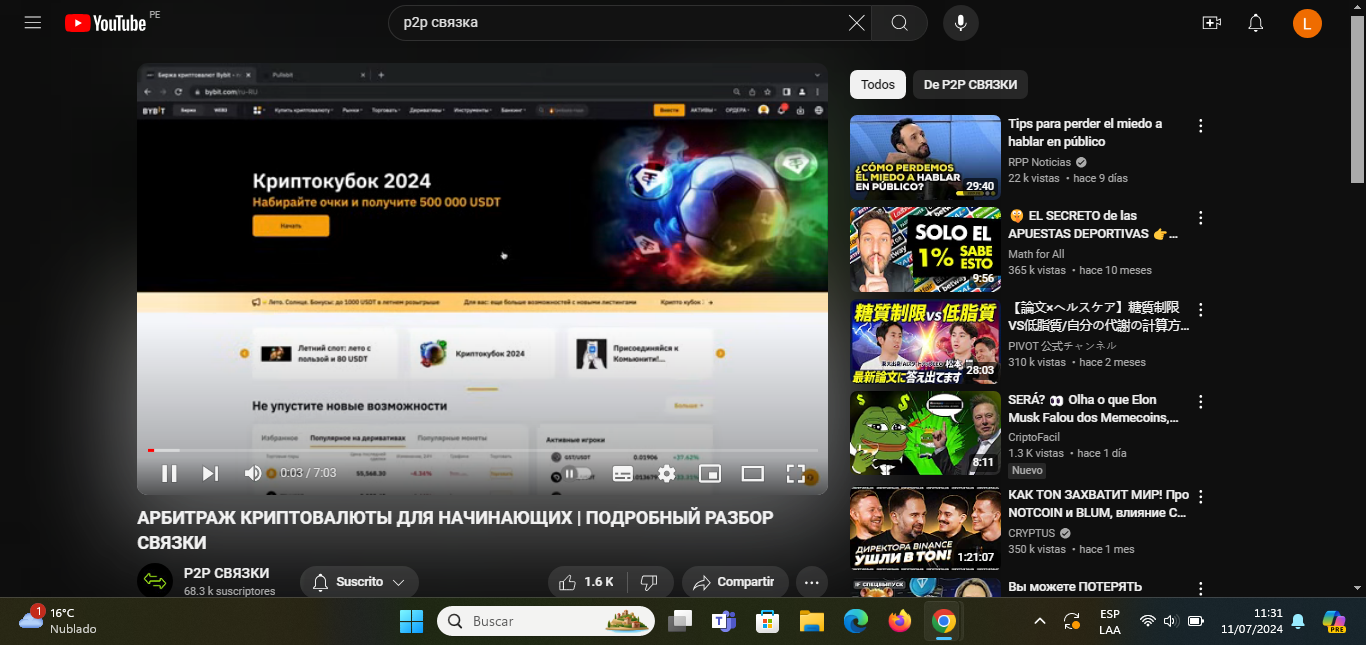The height and width of the screenshot is (645, 1366).
Task: Expand the Suscrito notification dropdown
Action: [x=359, y=582]
